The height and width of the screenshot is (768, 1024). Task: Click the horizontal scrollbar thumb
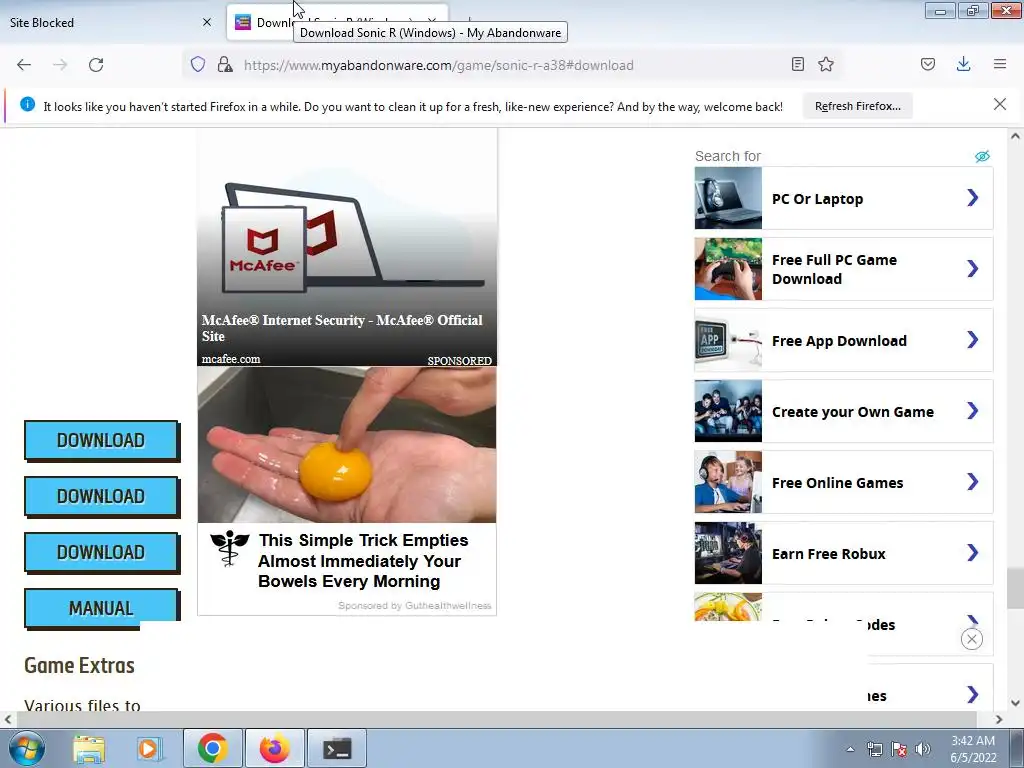pyautogui.click(x=496, y=719)
